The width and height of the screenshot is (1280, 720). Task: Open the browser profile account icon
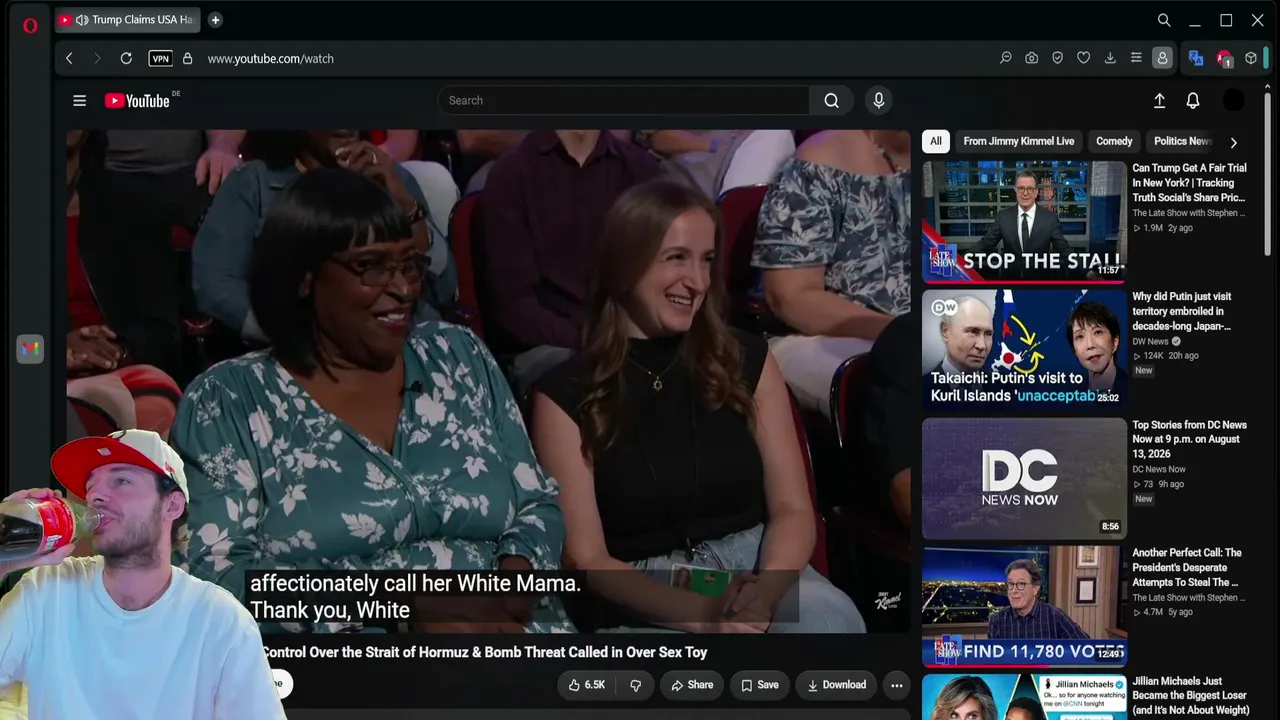(1162, 58)
